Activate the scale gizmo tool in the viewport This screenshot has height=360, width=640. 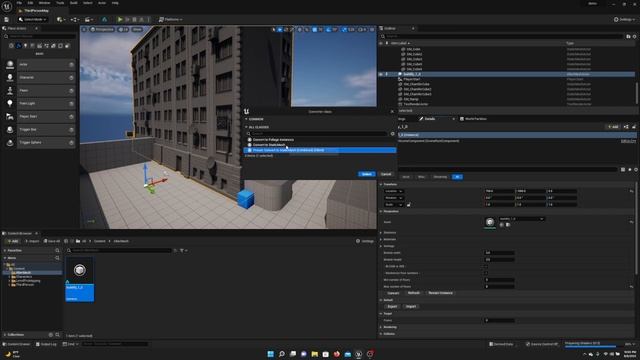291,29
